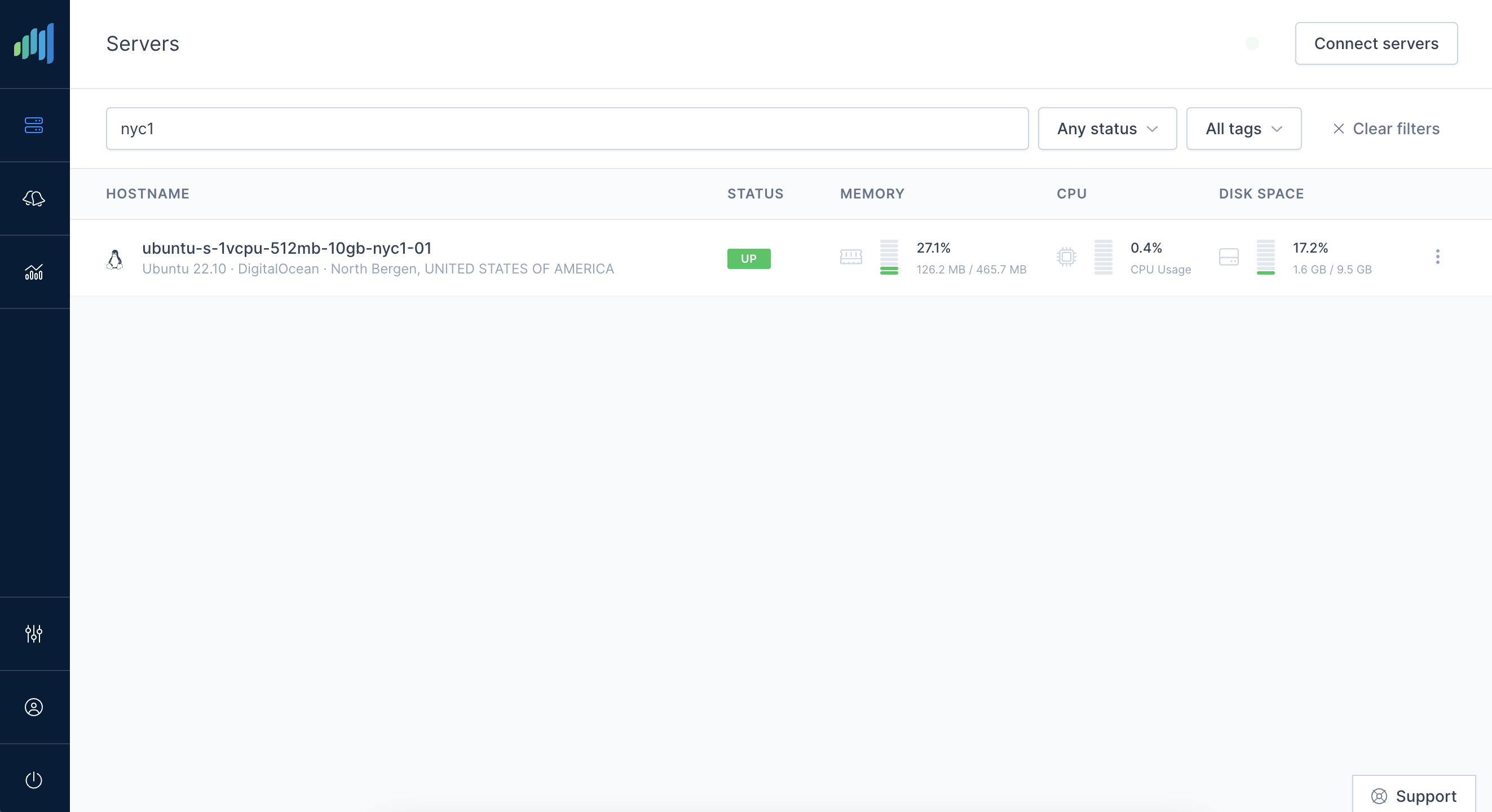Open the three-dot menu for the ubuntu server row

pos(1437,257)
